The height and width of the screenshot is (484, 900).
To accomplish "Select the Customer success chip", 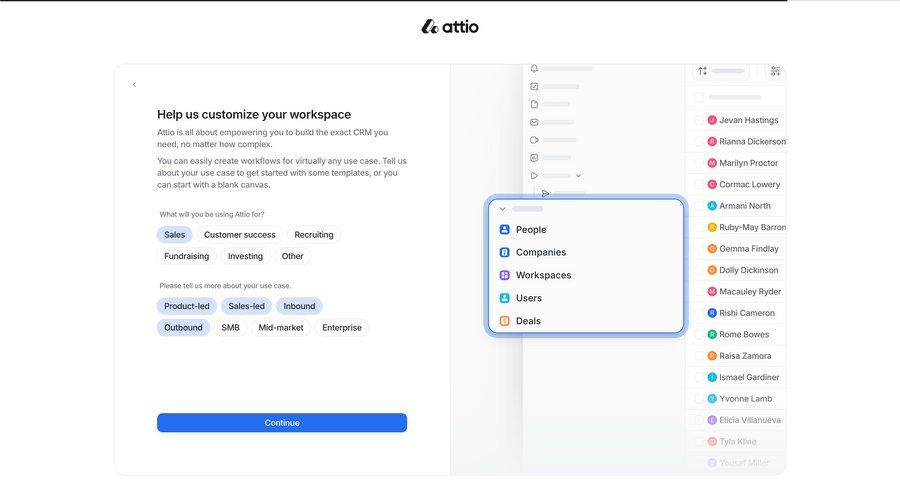I will (x=239, y=235).
